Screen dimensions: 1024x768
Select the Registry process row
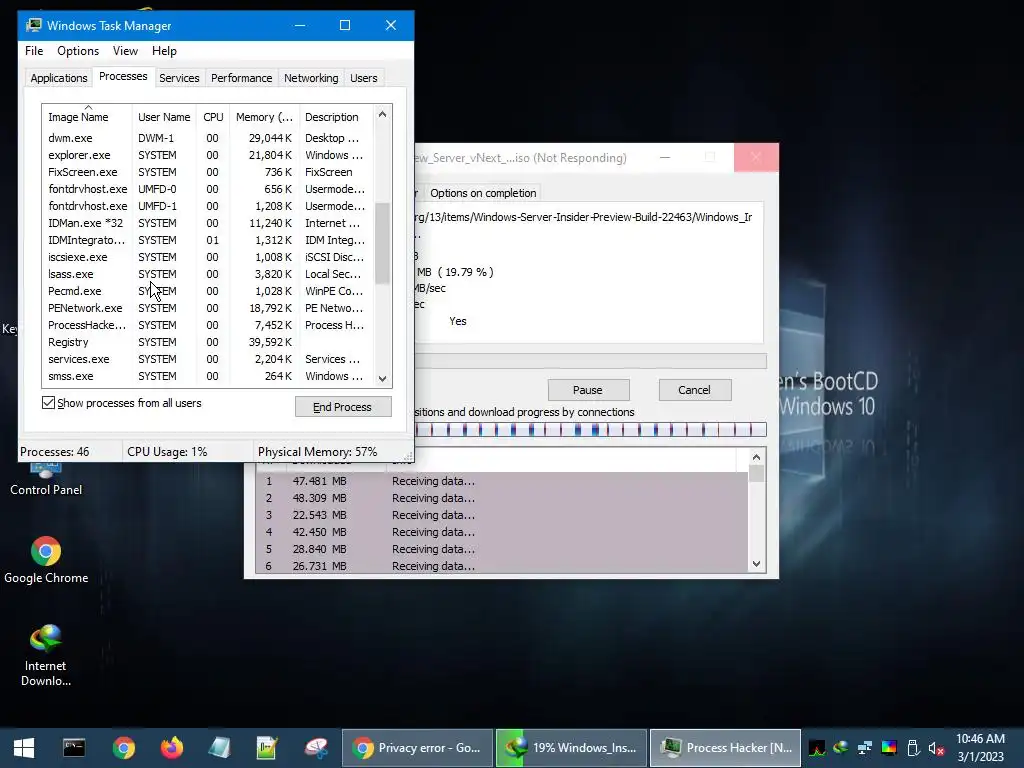(x=208, y=342)
